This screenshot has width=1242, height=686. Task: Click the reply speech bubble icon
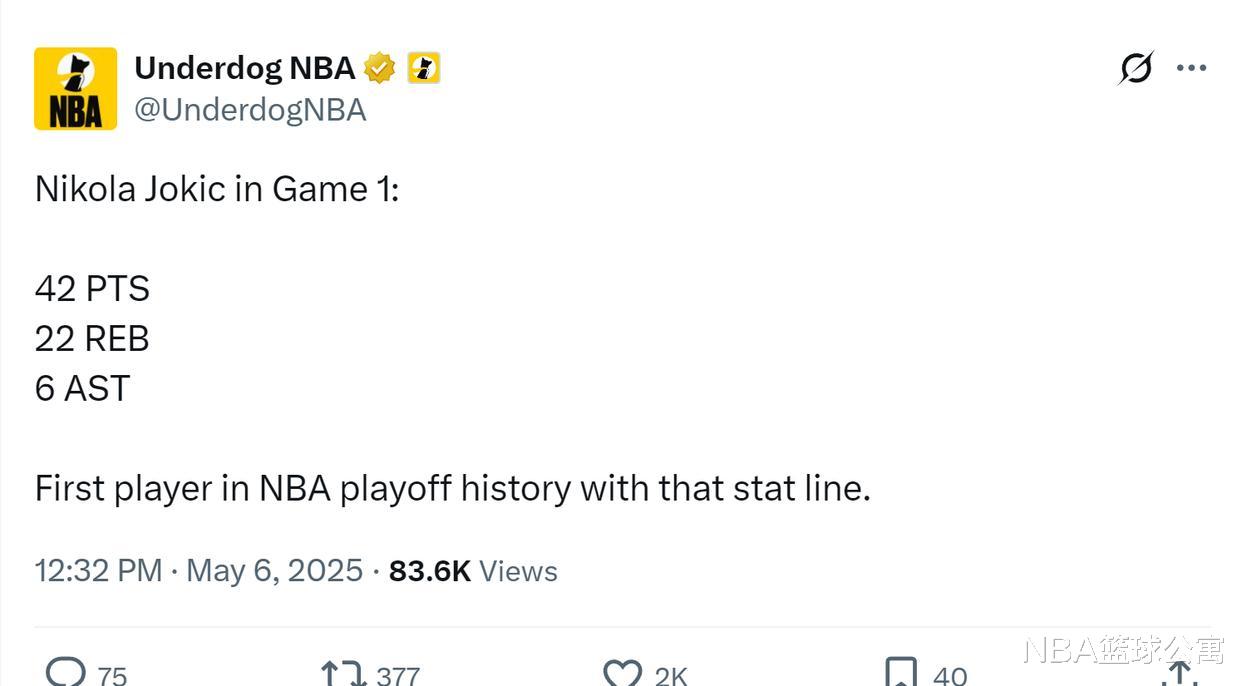pos(66,672)
